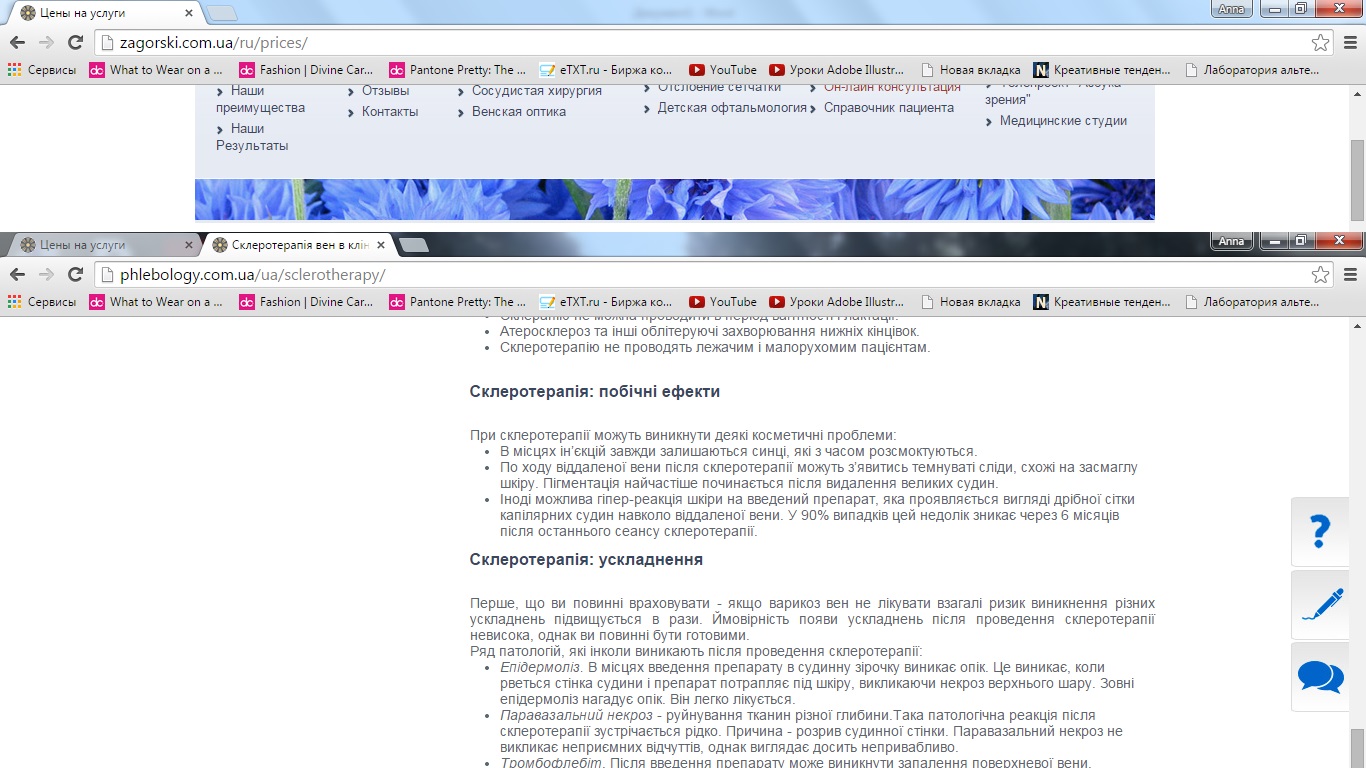1366x768 pixels.
Task: Go back in the phlebology.com.ua window
Action: pyautogui.click(x=17, y=274)
